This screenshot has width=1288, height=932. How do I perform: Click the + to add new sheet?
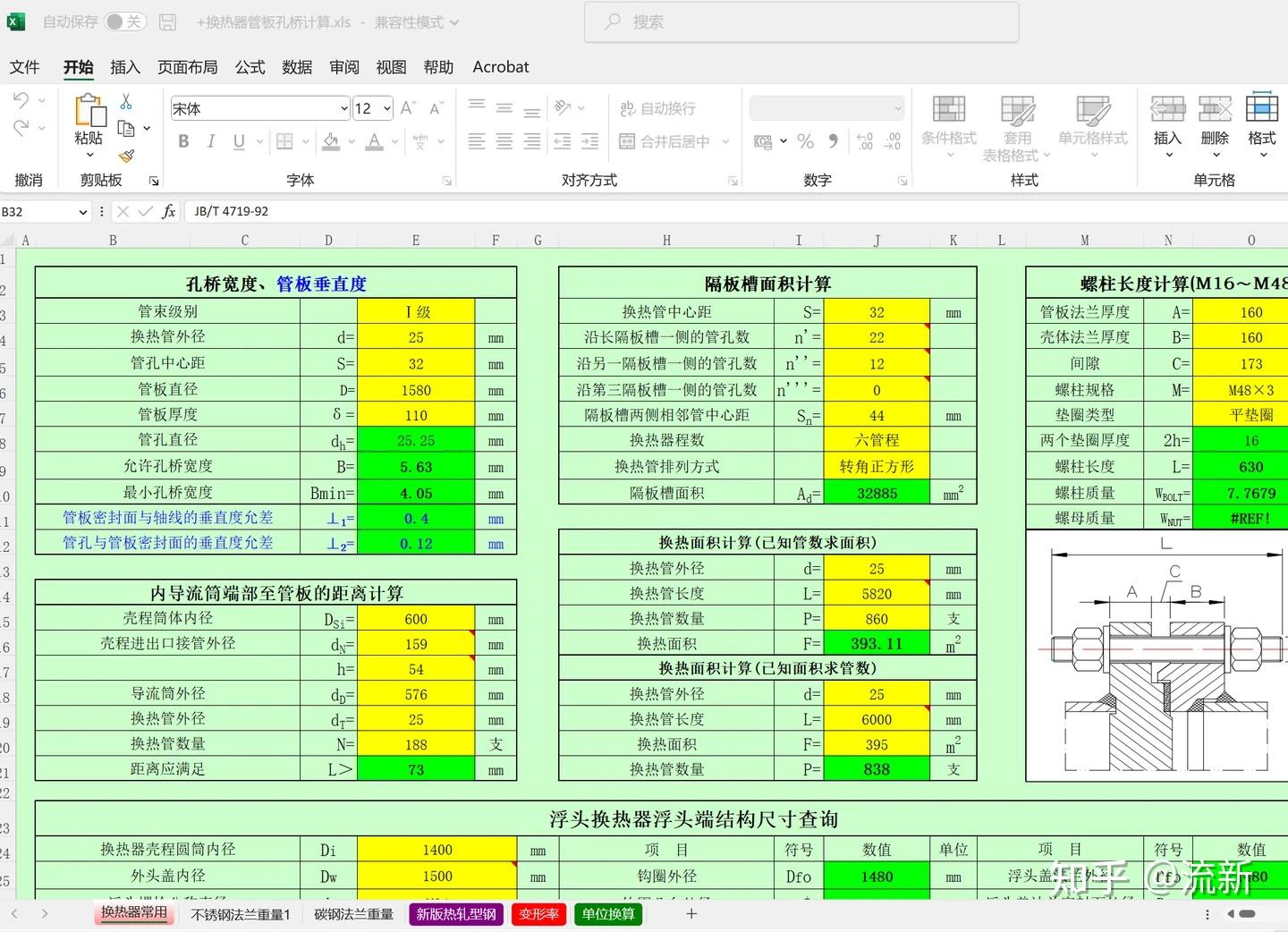click(x=691, y=914)
